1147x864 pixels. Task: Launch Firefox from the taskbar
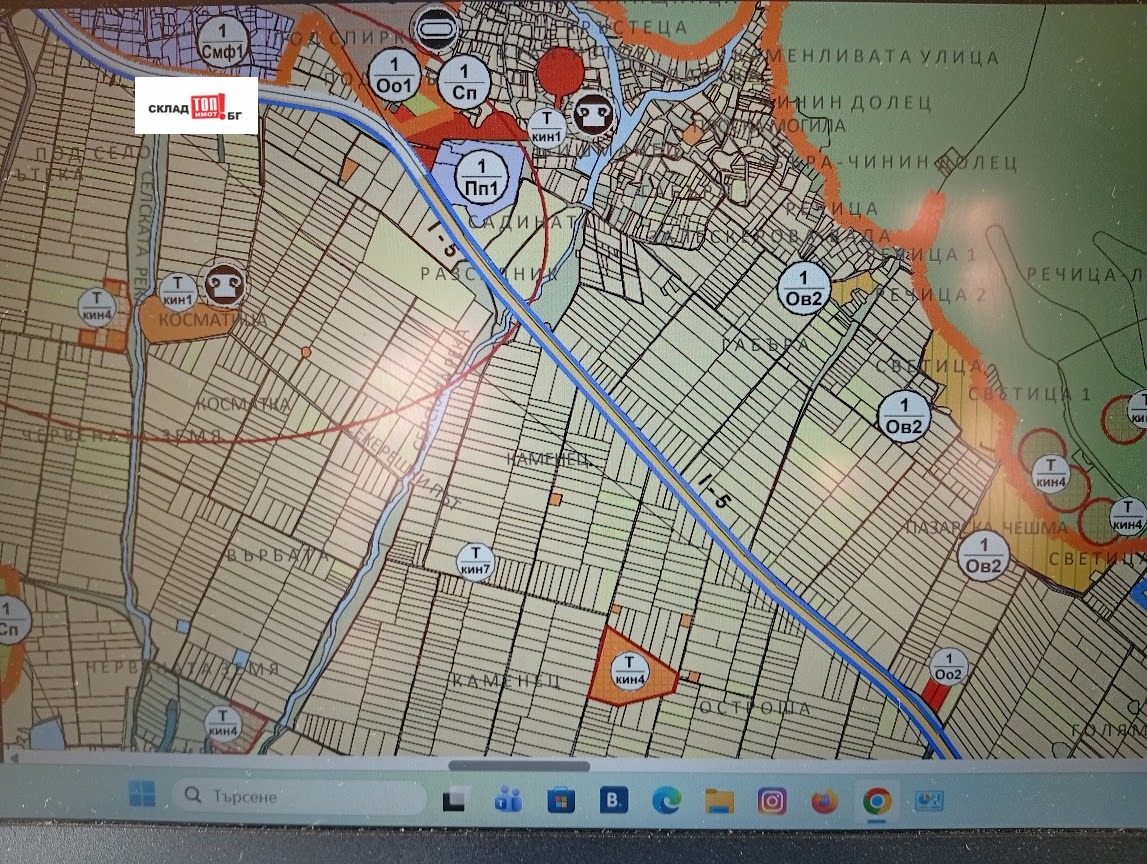click(x=824, y=800)
